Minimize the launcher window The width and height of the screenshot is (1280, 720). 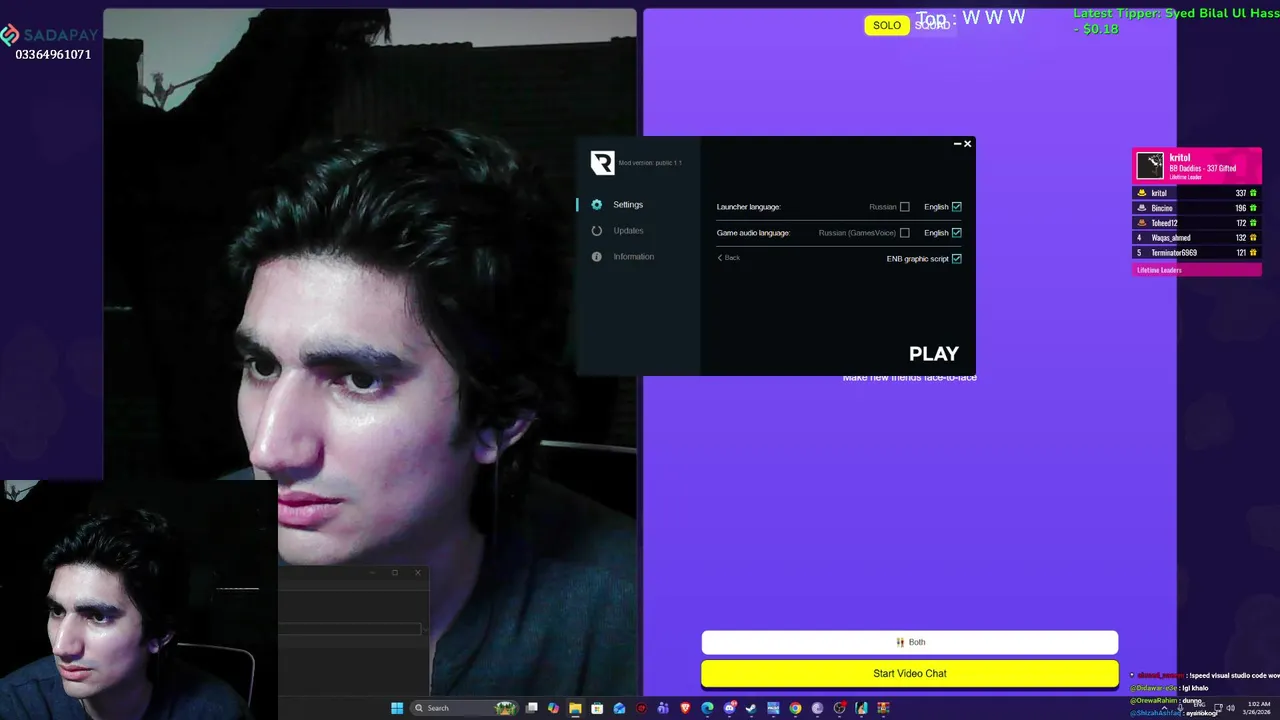coord(957,144)
